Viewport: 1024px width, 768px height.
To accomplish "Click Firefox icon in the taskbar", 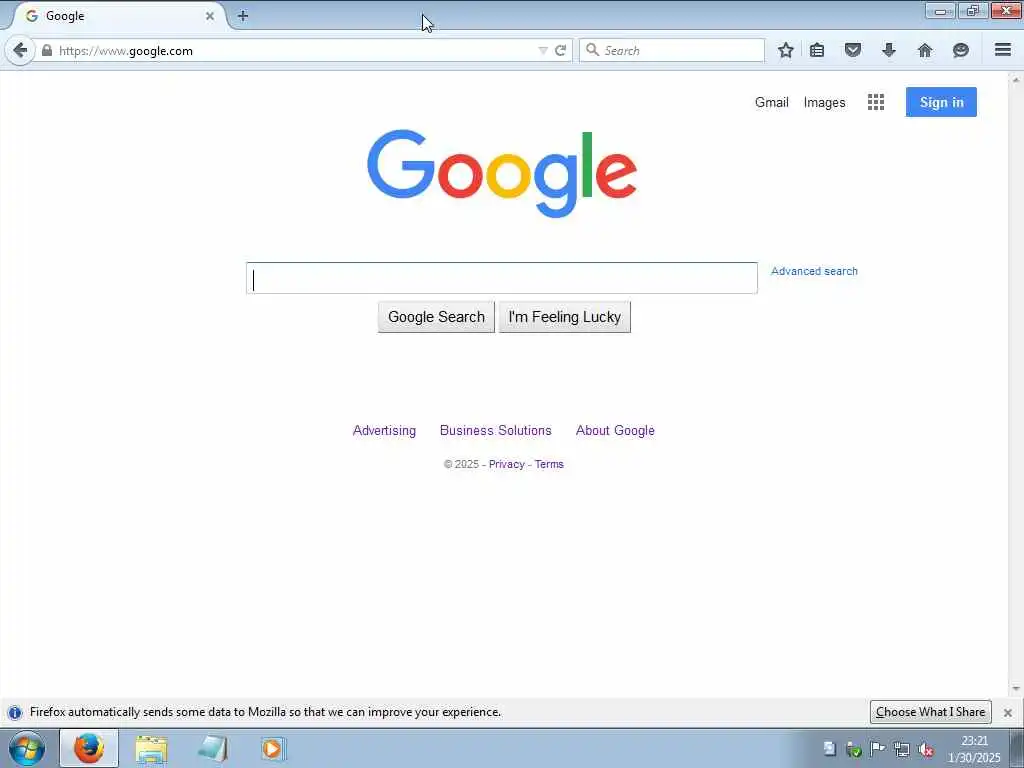I will click(89, 748).
